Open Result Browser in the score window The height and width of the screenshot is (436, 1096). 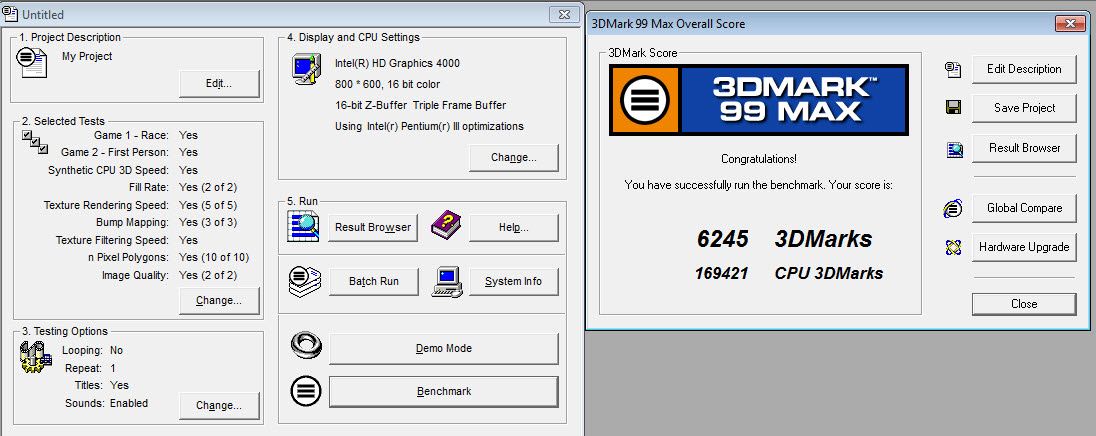[x=1024, y=148]
